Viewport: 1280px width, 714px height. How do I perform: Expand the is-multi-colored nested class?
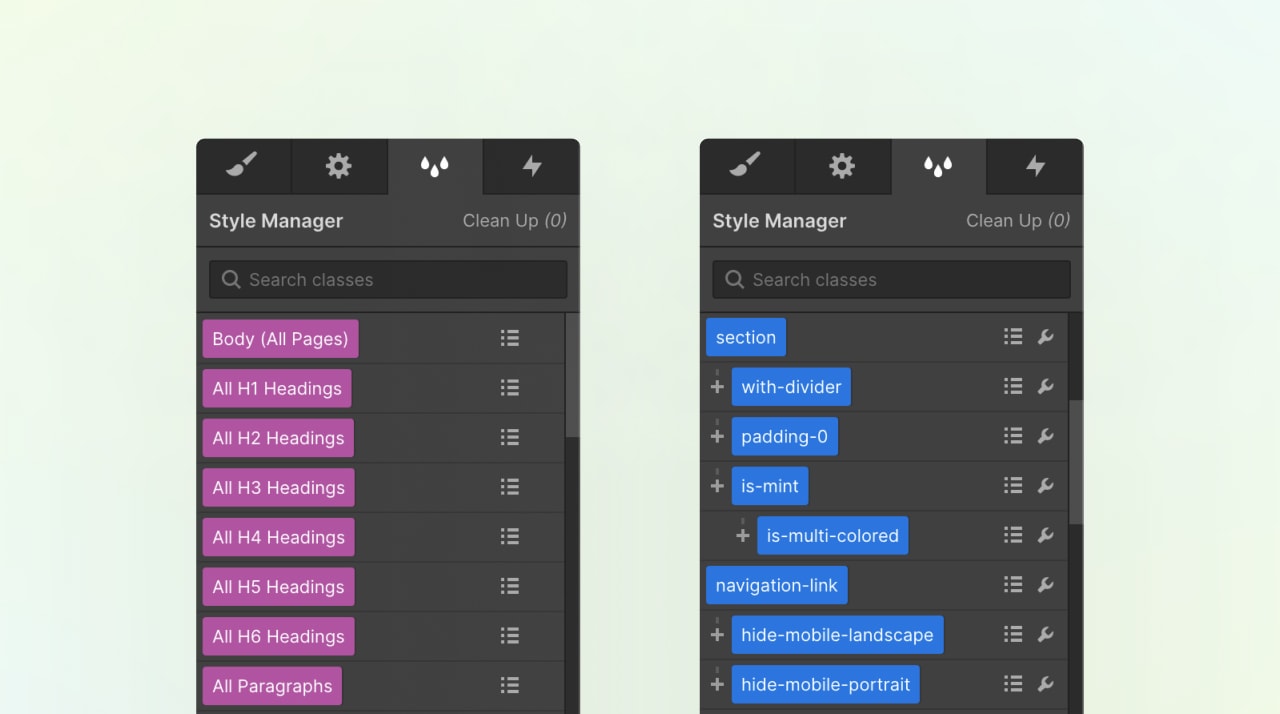point(741,535)
